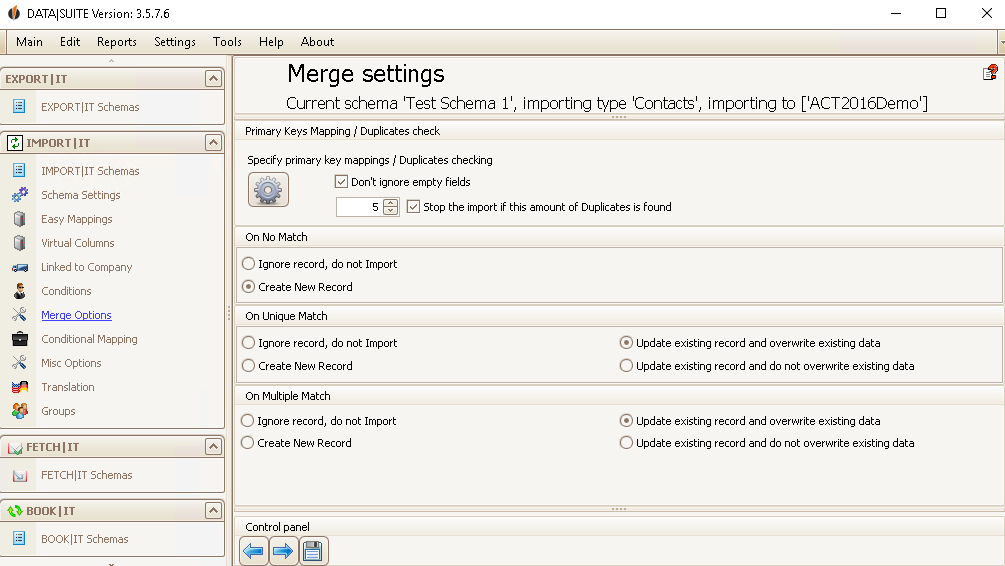Screen dimensions: 1005x566
Task: Click the Misc Options tools icon
Action: [19, 363]
